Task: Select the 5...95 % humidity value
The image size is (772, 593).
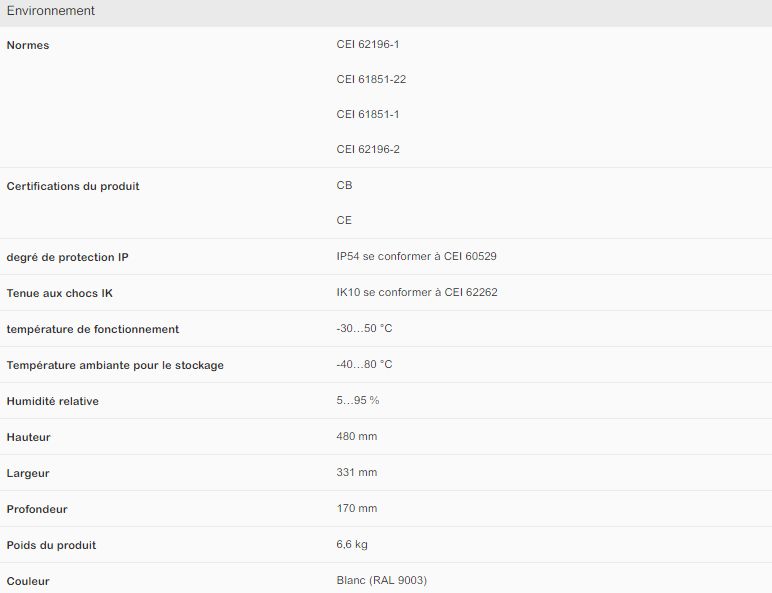Action: tap(358, 400)
